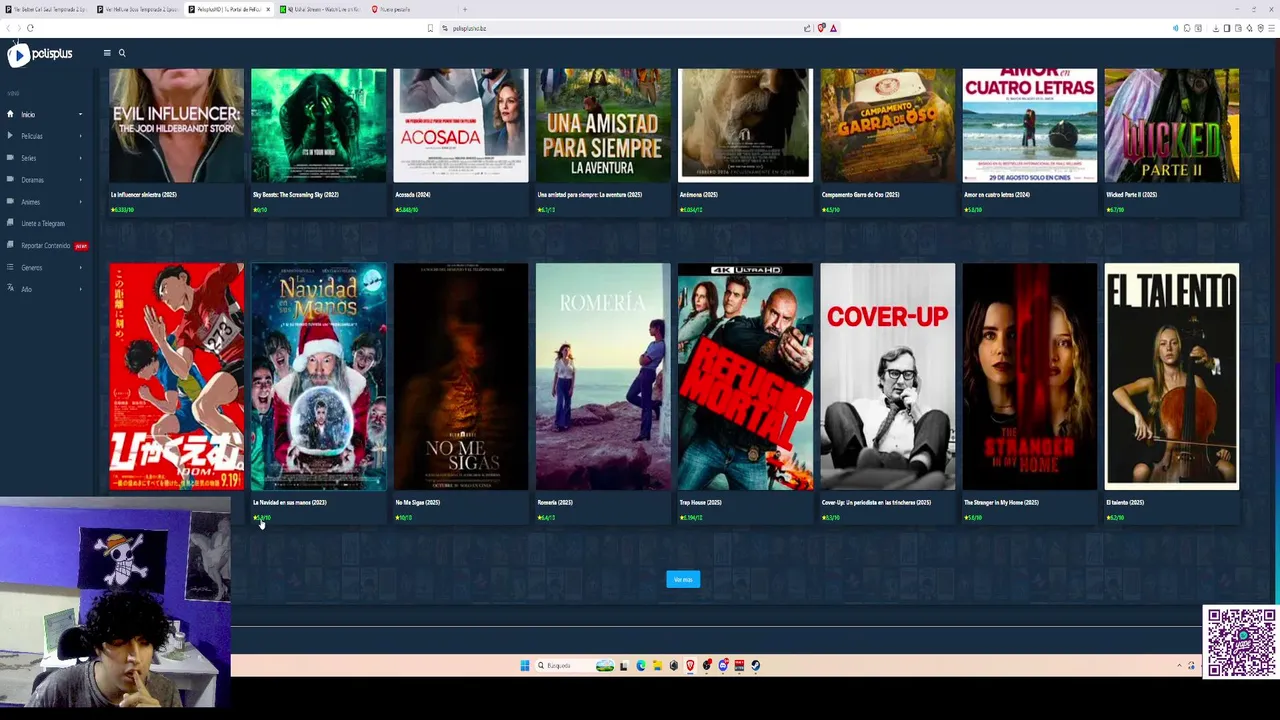Open La Navidad en sus Manos poster
1280x720 pixels.
click(x=319, y=377)
